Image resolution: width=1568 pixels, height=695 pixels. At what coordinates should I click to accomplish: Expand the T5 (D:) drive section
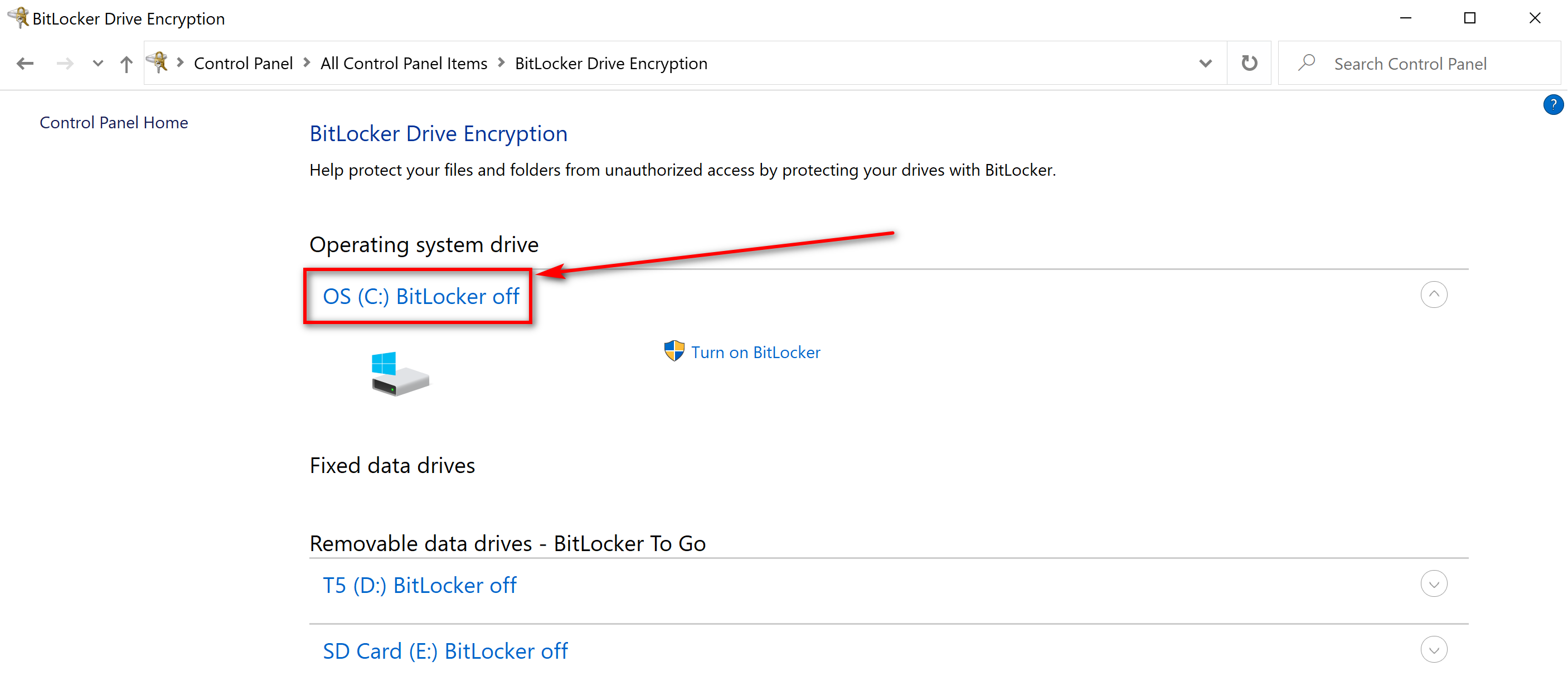coord(1434,584)
